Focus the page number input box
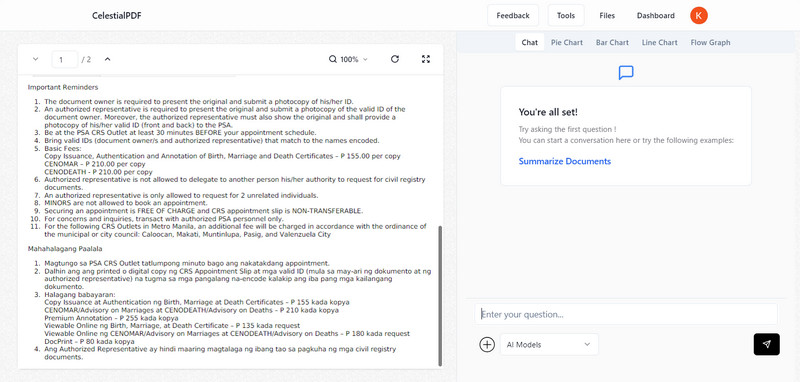 (64, 59)
